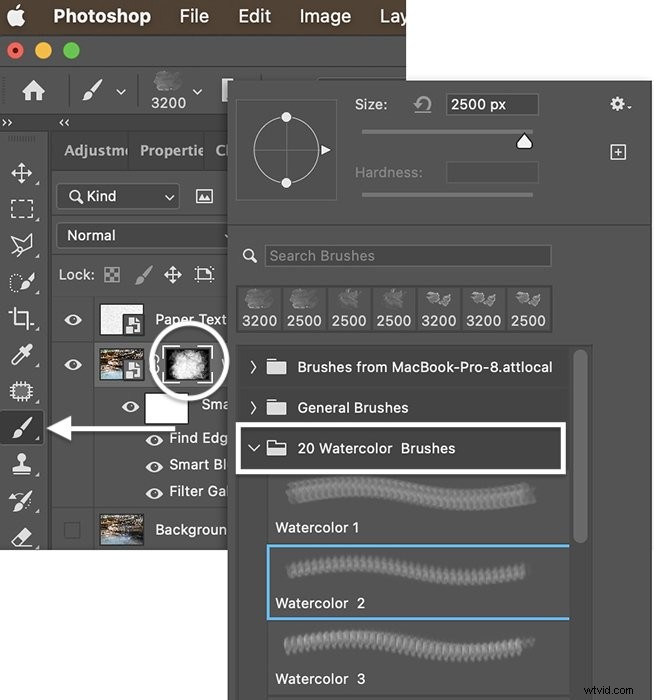Screen dimensions: 654x700
Task: Select the Crop tool
Action: 21,319
